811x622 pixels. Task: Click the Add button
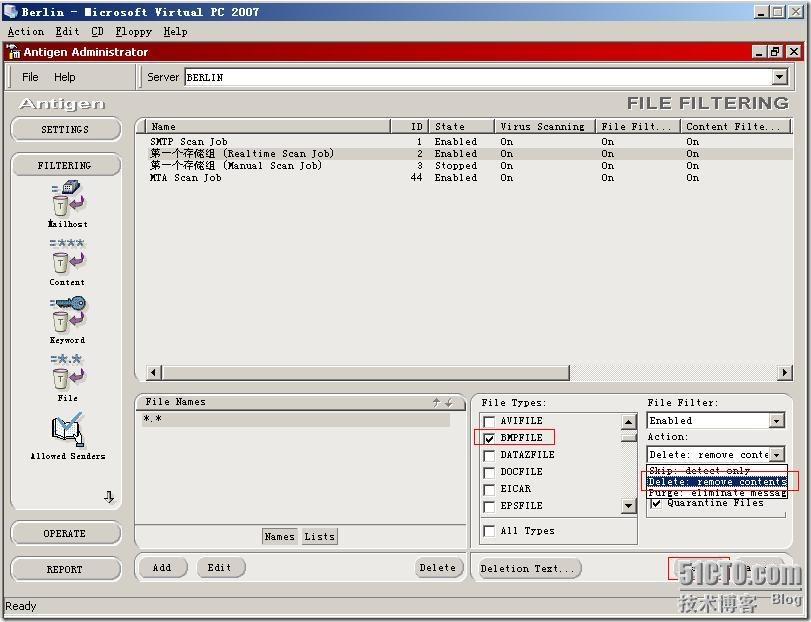point(162,568)
